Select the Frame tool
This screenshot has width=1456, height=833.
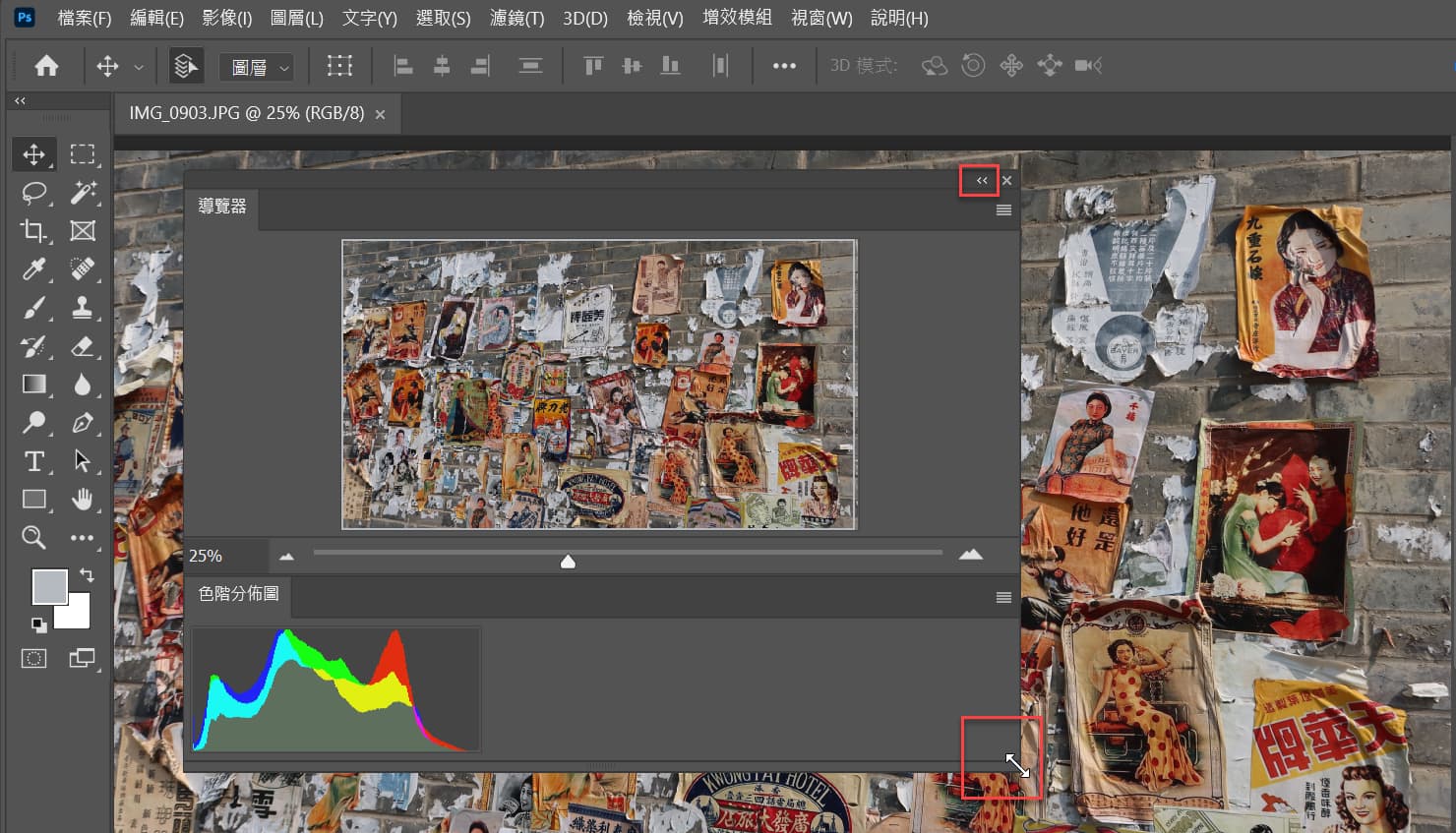83,230
